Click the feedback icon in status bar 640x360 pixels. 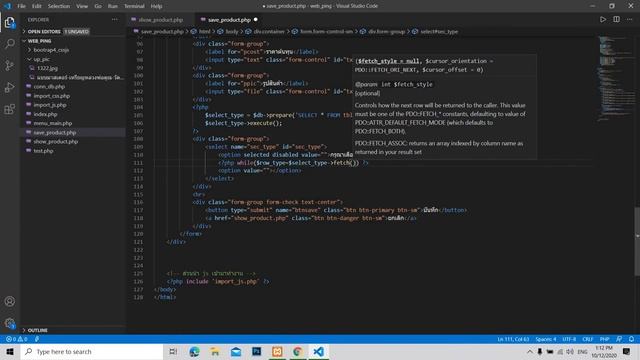619,339
